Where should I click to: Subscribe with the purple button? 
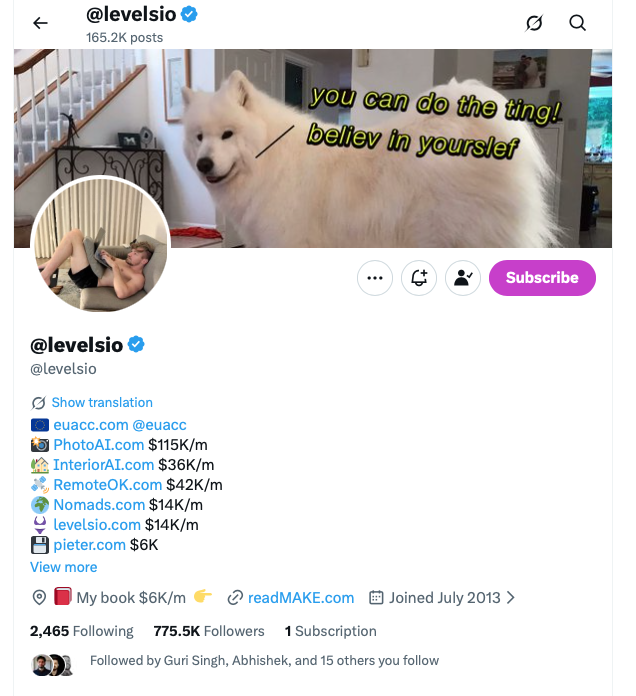[542, 278]
